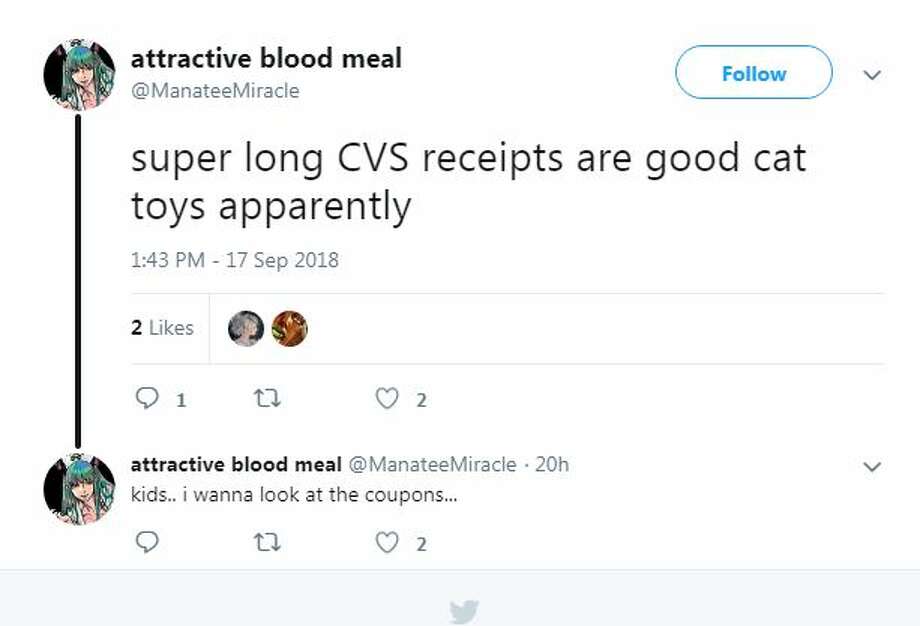Open attractive blood meal's profile avatar
The image size is (920, 626).
click(76, 73)
